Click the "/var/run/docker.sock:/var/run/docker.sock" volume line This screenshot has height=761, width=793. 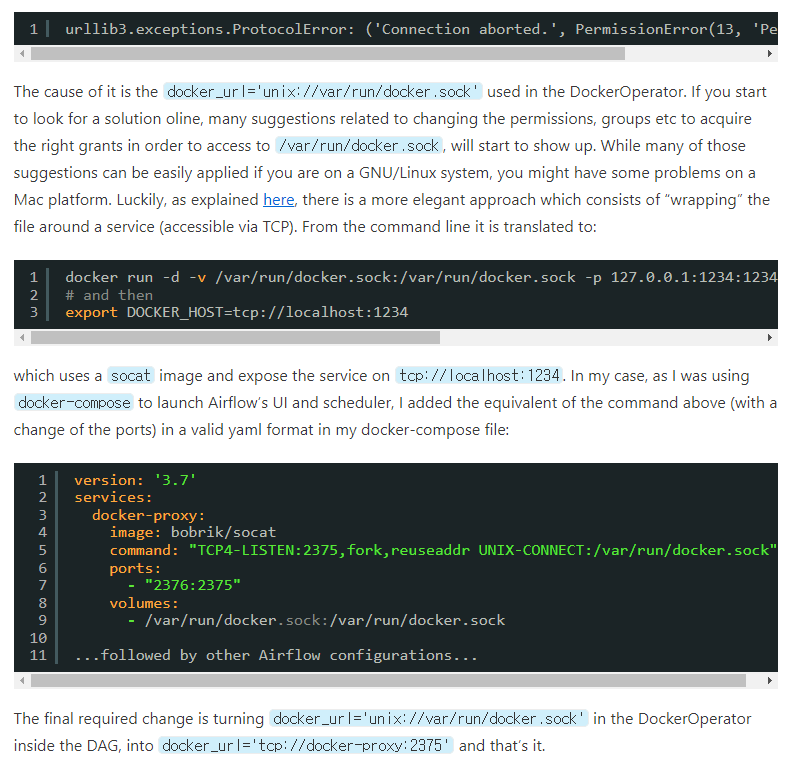(317, 620)
